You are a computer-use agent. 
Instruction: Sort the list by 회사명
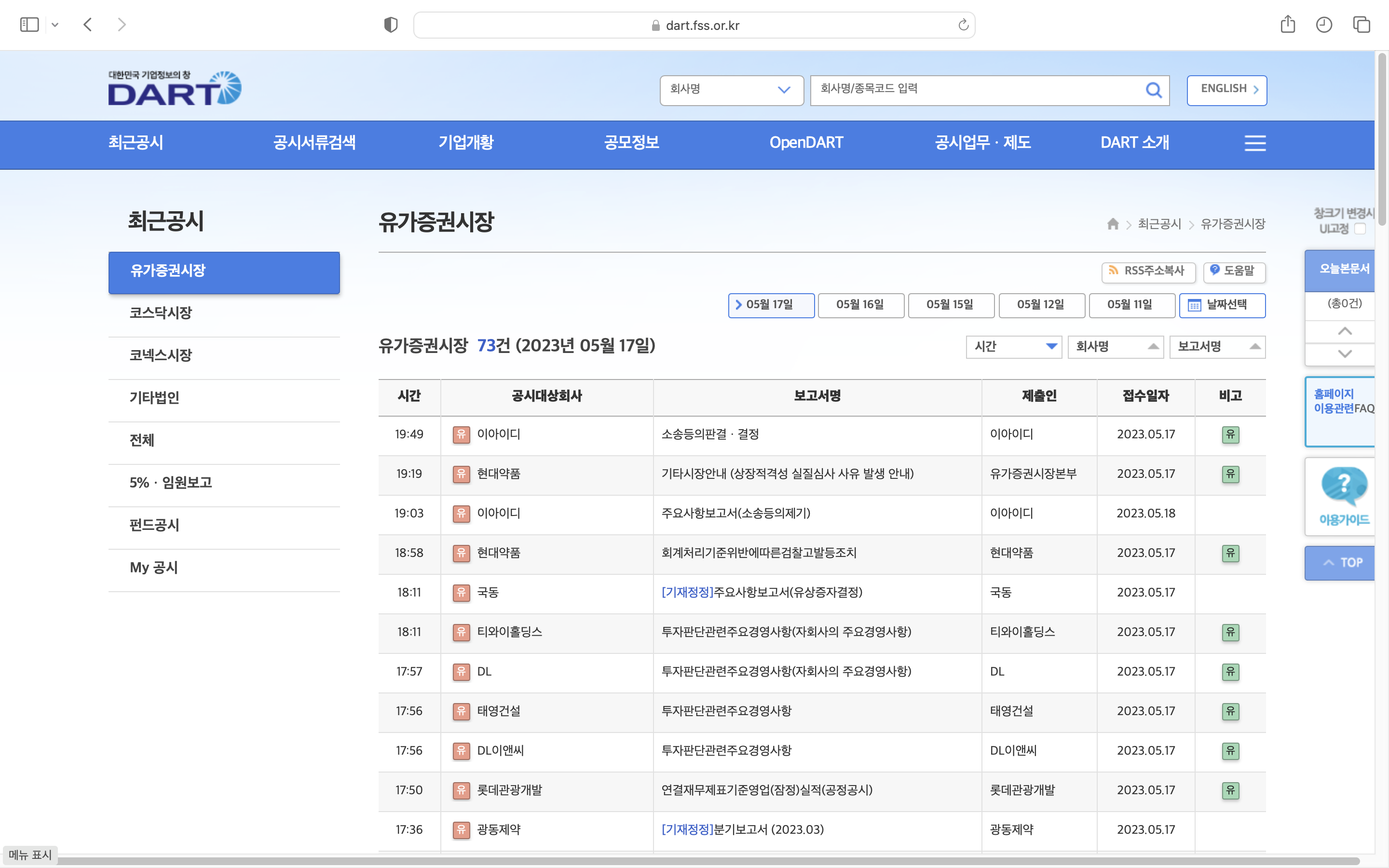click(1115, 347)
